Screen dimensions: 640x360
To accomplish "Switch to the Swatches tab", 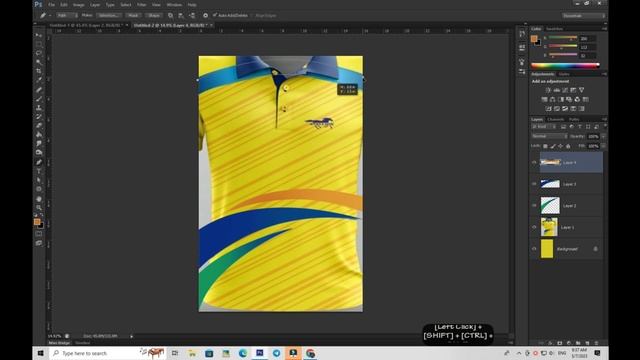I will click(x=554, y=29).
